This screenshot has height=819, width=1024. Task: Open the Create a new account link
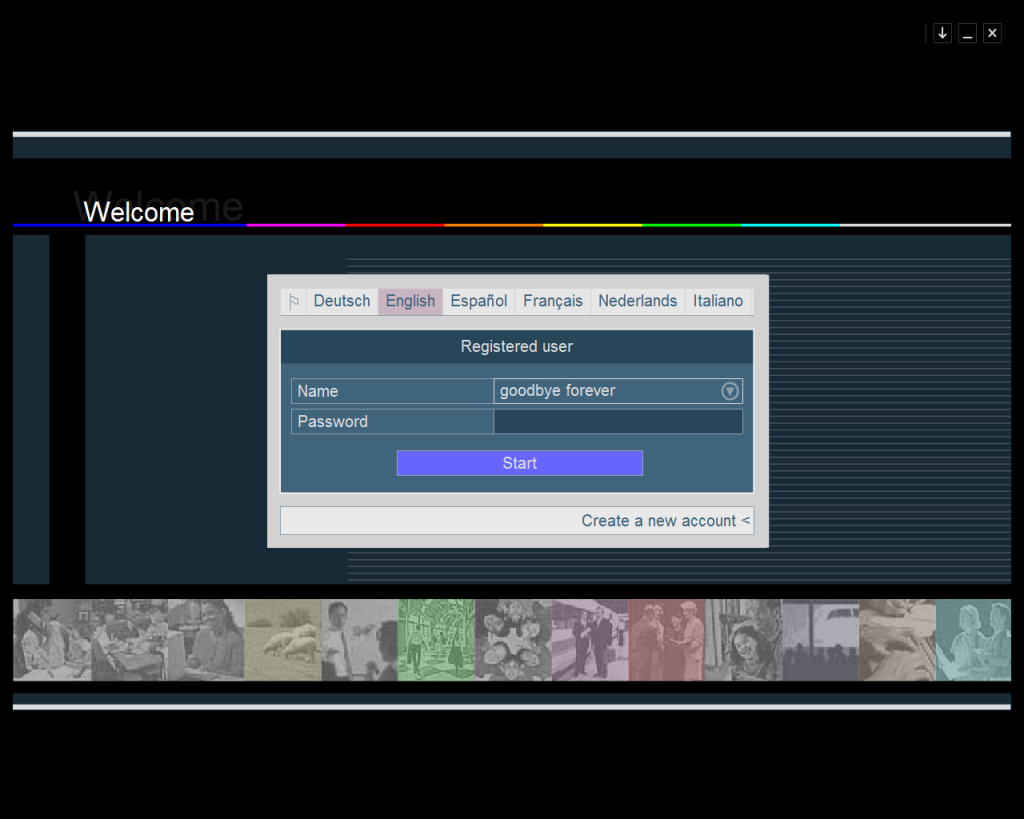(665, 521)
